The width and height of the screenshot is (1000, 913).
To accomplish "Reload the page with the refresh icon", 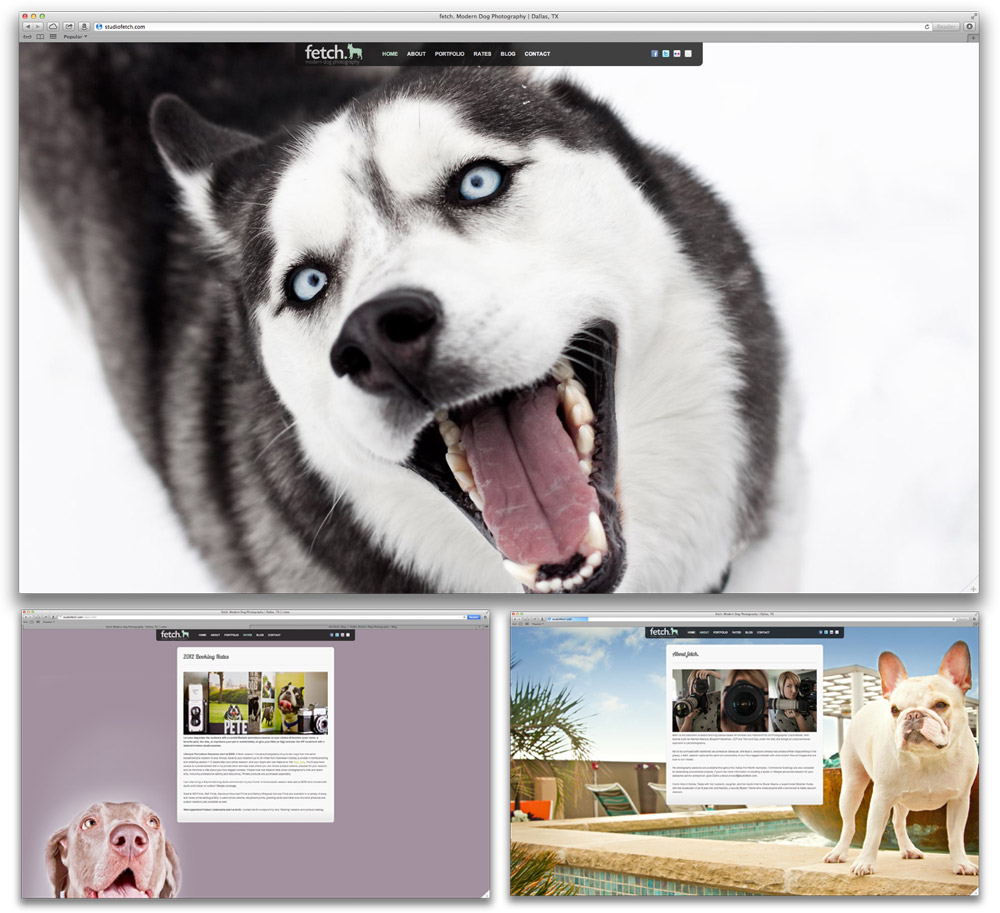I will point(927,26).
